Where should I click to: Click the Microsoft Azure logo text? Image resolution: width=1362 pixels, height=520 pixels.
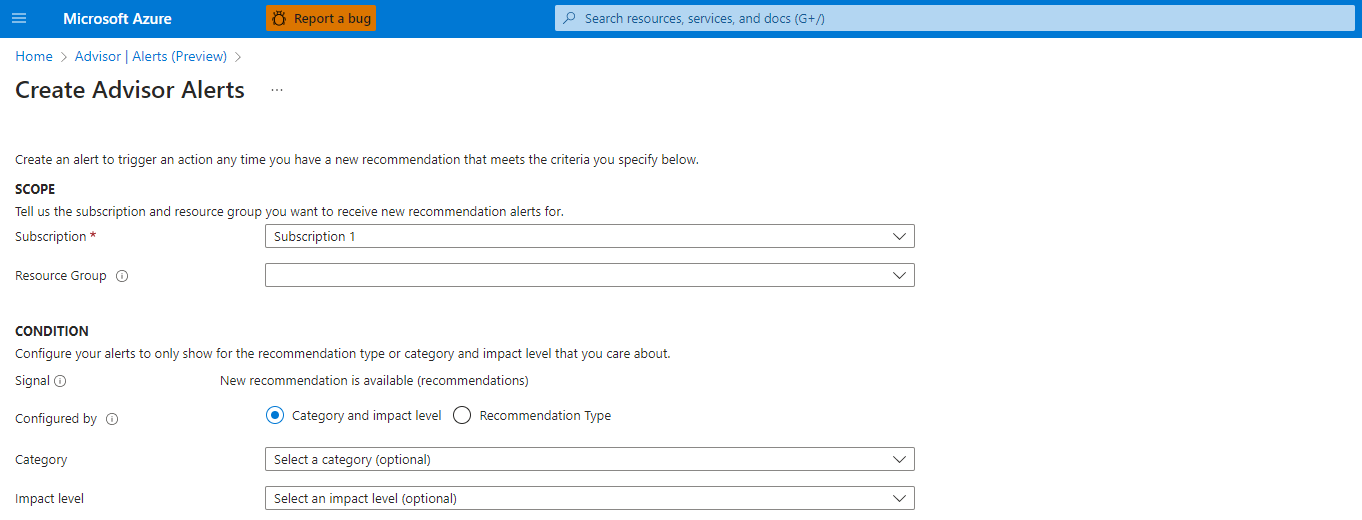point(117,19)
